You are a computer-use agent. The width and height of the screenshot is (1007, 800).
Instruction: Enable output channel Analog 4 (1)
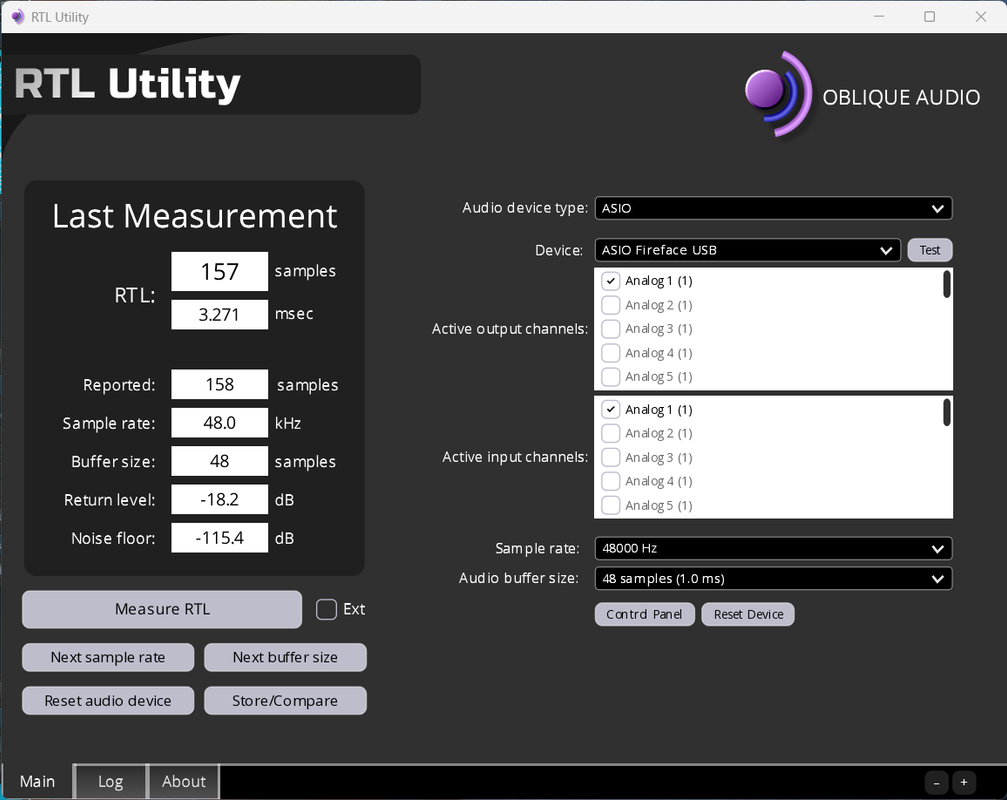tap(610, 353)
